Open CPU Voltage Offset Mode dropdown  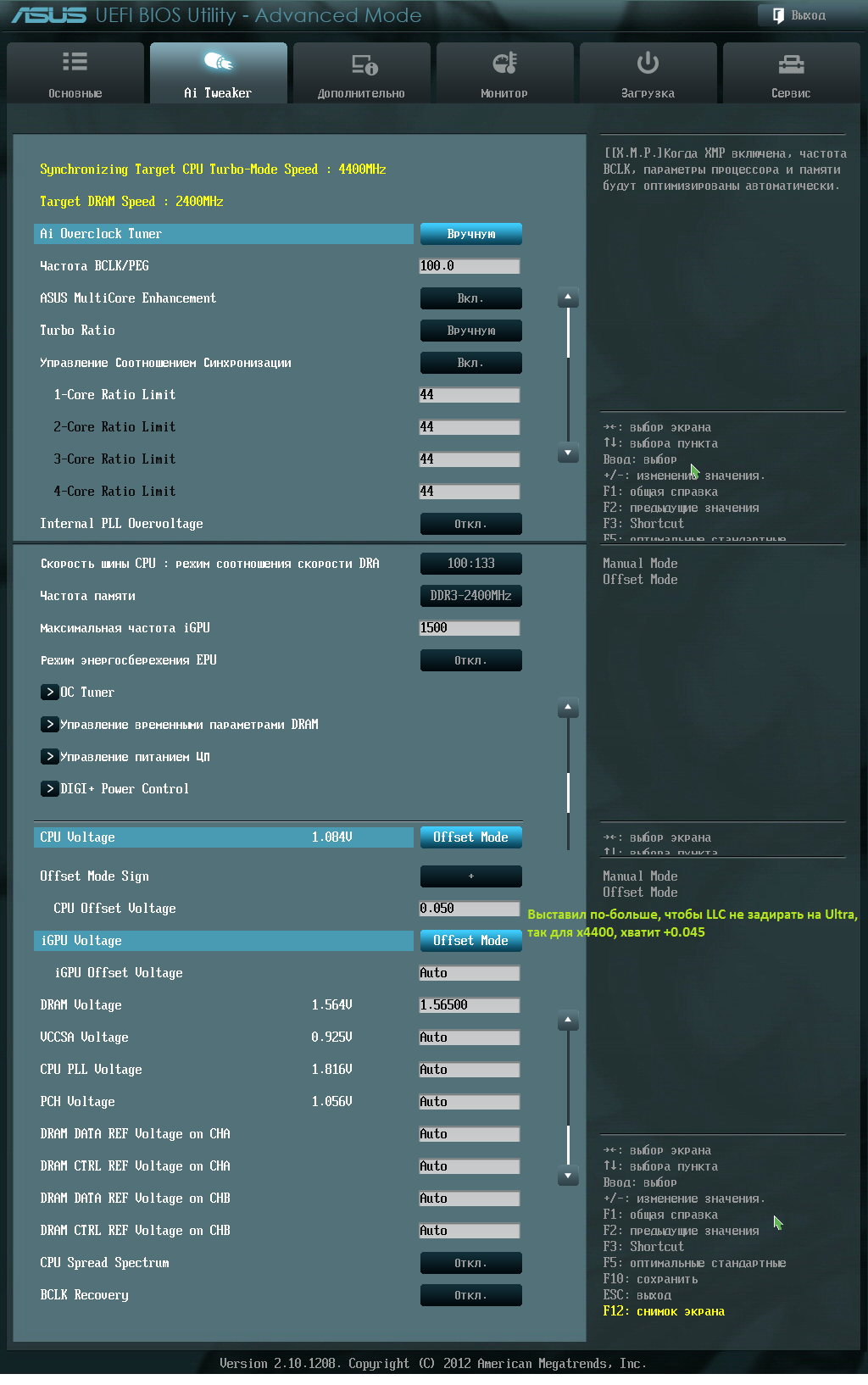(x=471, y=837)
